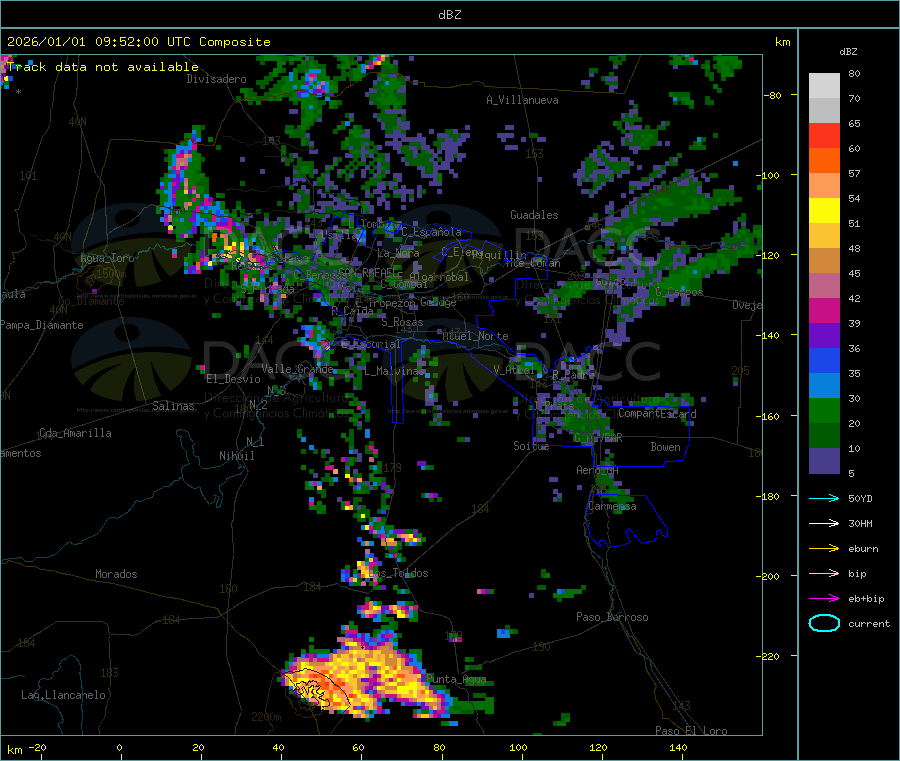Choose the deep orange legend swatch
This screenshot has height=761, width=900.
pos(824,161)
